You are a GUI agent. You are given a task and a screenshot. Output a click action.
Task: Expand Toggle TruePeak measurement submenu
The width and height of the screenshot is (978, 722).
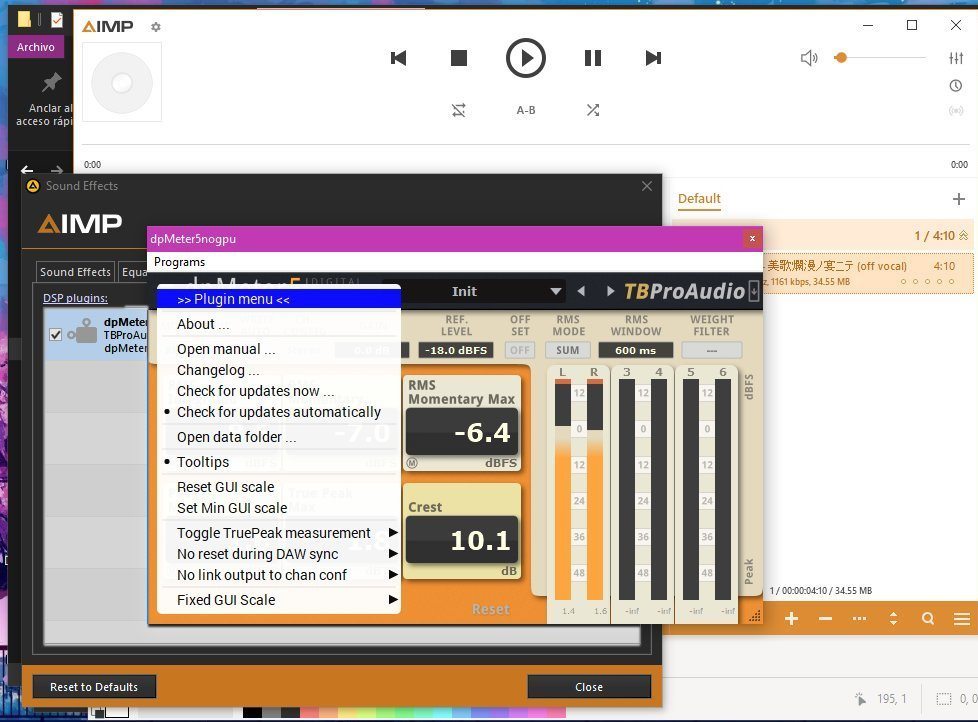tap(279, 533)
